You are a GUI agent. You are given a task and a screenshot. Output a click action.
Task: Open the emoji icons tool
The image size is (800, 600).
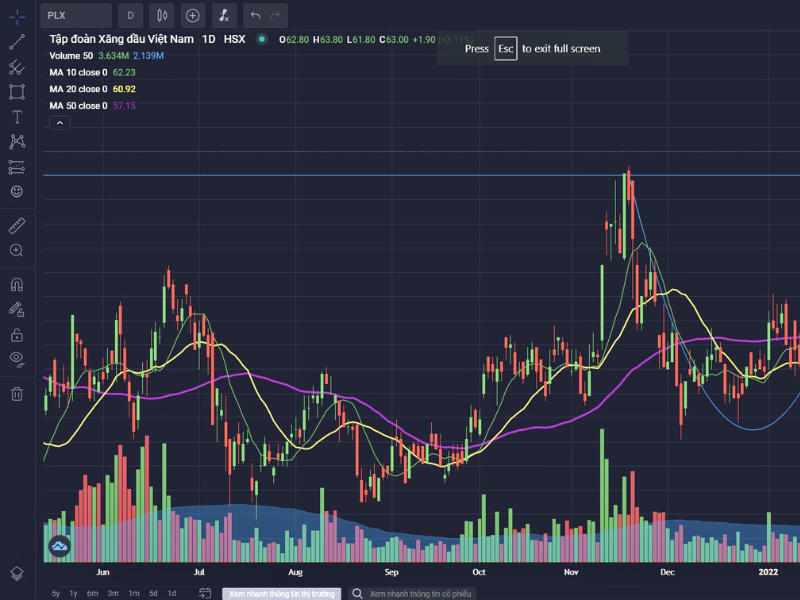click(17, 191)
